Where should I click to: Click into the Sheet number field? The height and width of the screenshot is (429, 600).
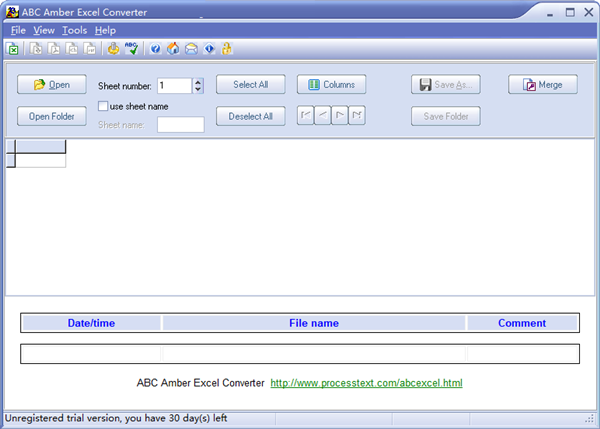click(174, 86)
